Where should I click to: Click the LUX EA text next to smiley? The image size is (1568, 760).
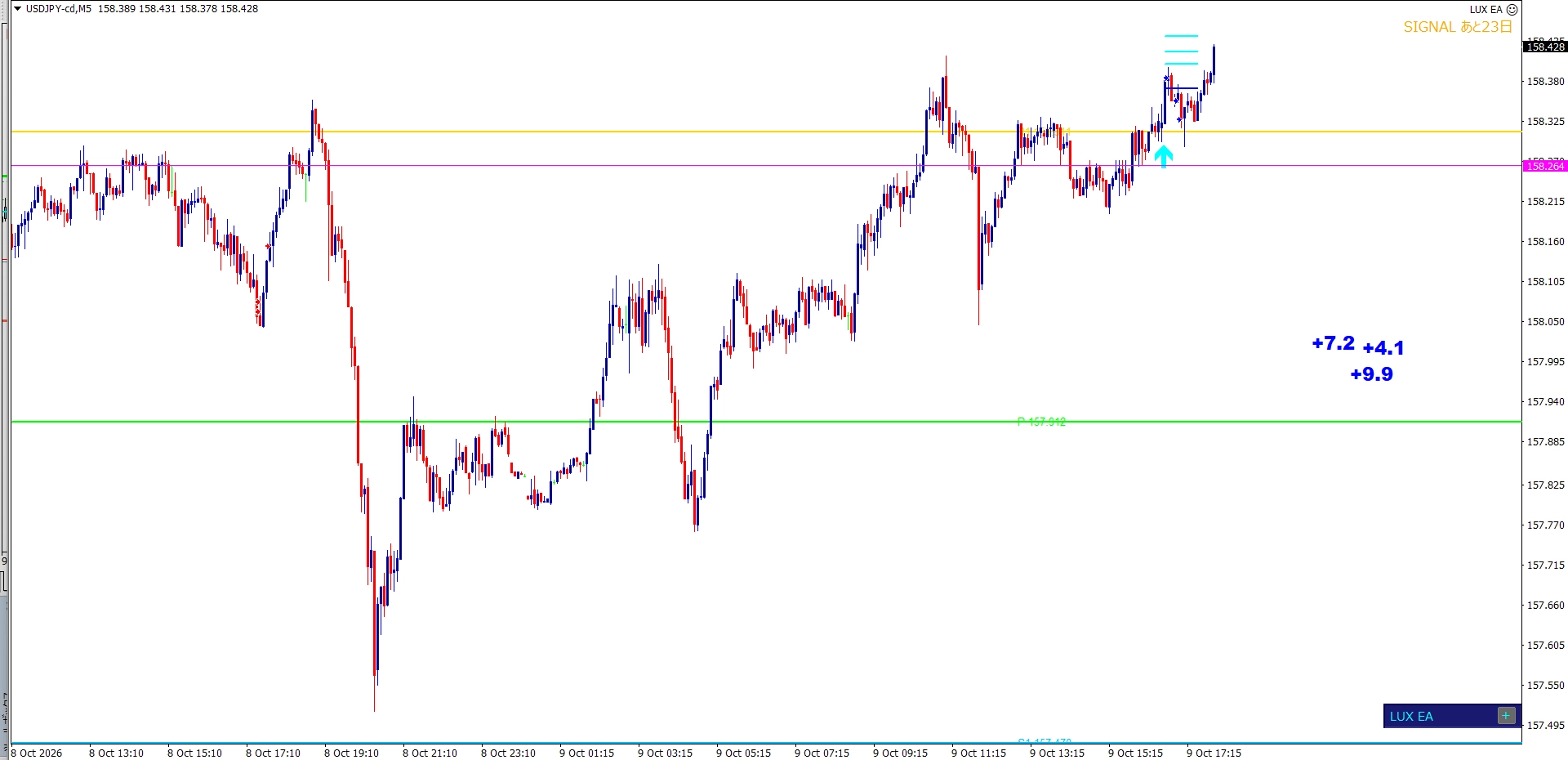[x=1486, y=10]
